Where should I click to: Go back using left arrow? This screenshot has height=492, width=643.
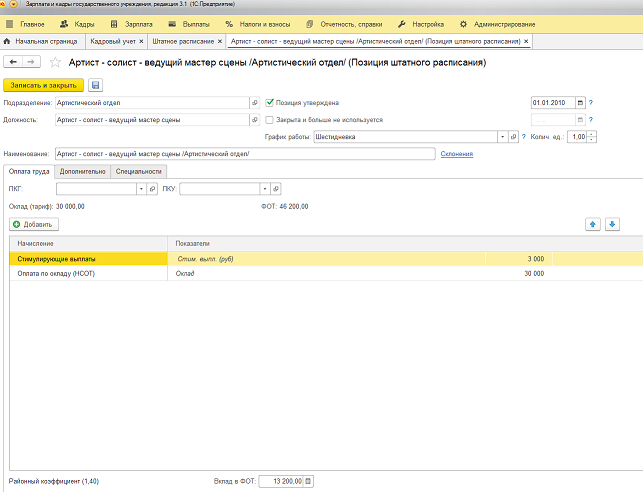[x=15, y=62]
